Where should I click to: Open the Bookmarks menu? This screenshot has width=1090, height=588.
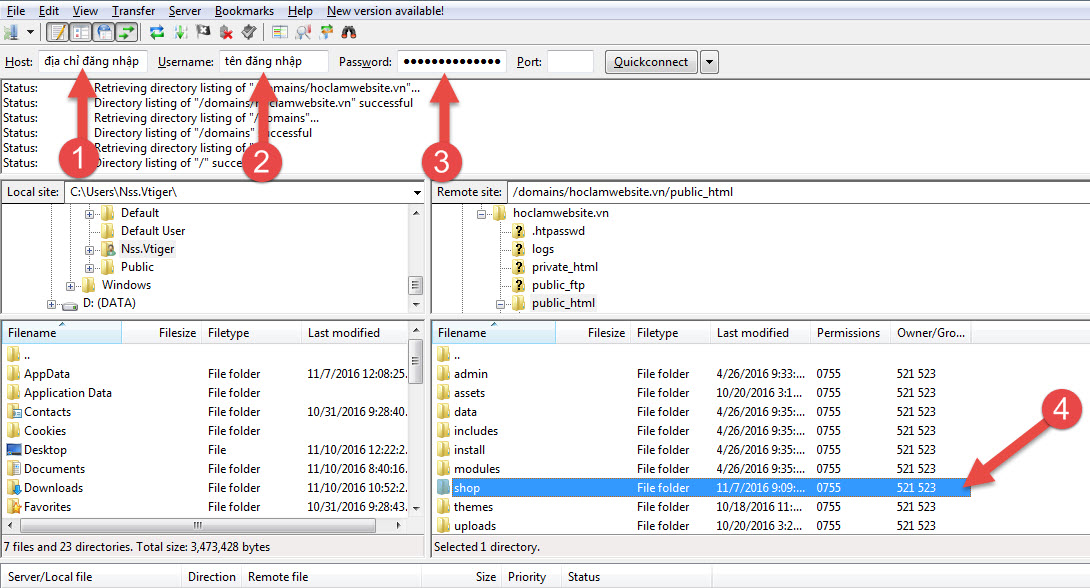pyautogui.click(x=243, y=10)
